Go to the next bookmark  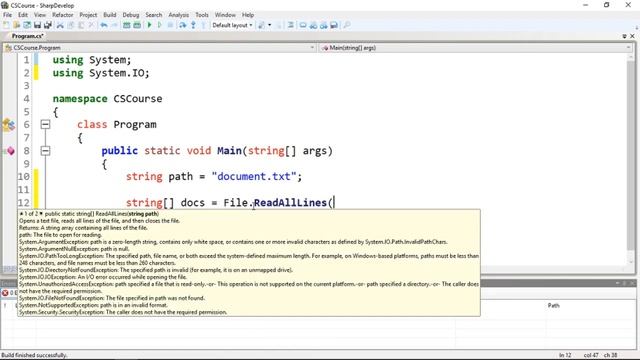[x=324, y=25]
